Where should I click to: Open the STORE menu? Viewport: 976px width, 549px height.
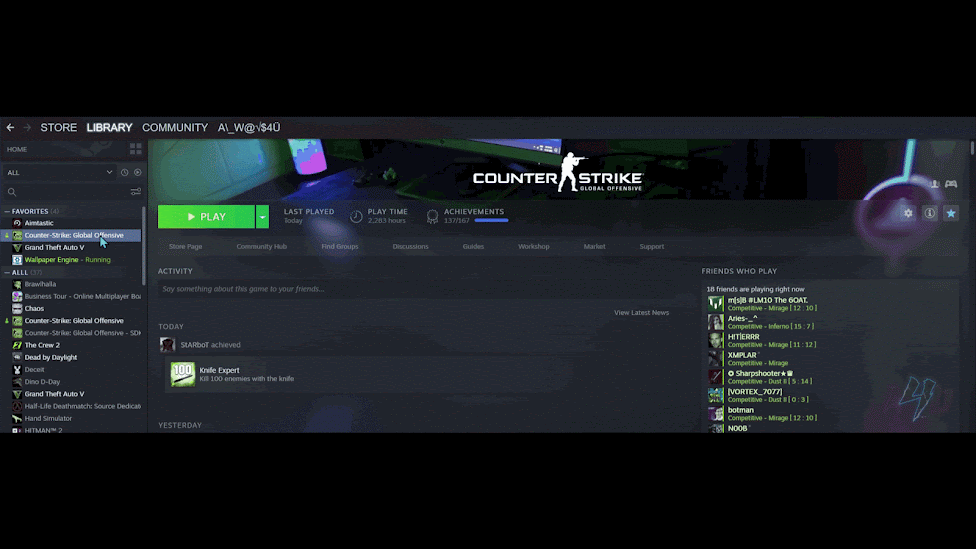[x=59, y=127]
